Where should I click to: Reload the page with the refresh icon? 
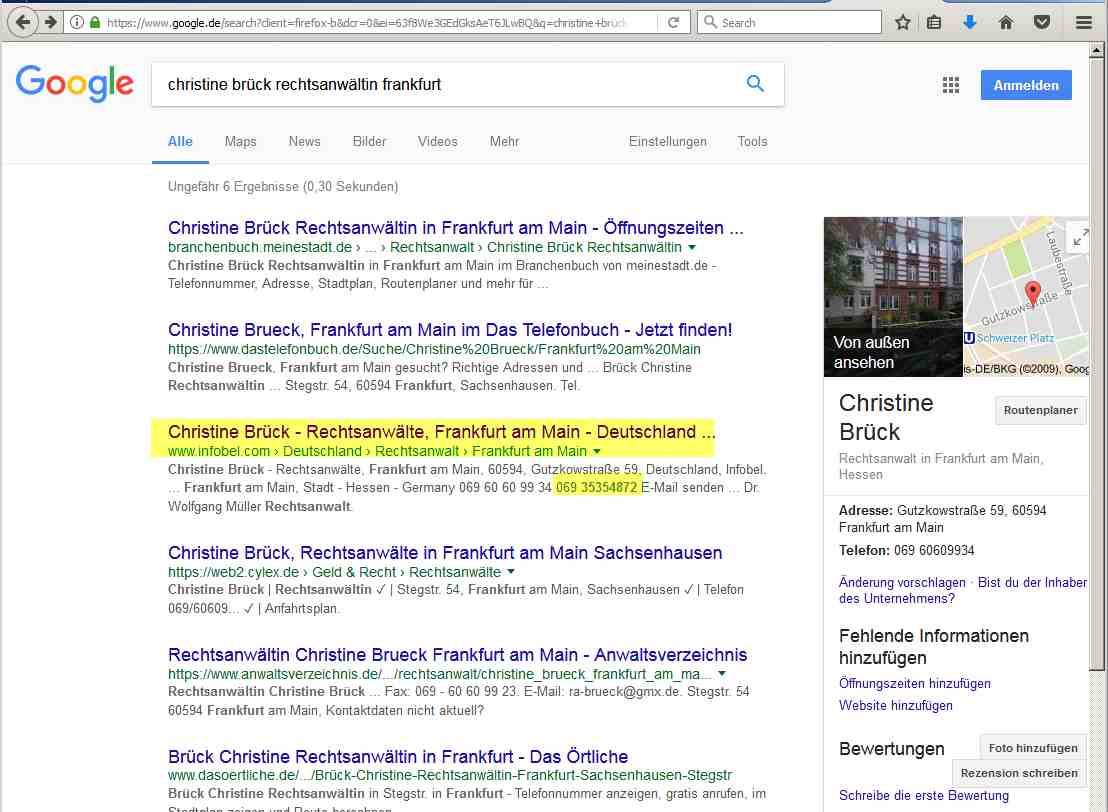pos(673,22)
